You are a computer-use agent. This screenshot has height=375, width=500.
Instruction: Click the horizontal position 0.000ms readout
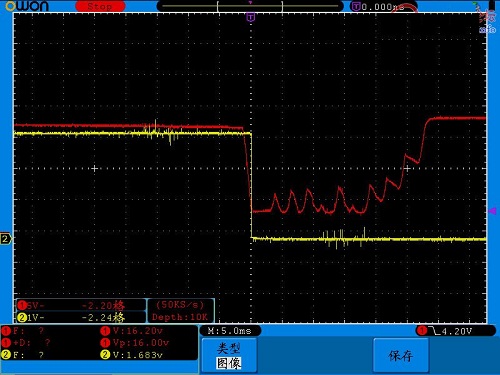click(x=383, y=6)
